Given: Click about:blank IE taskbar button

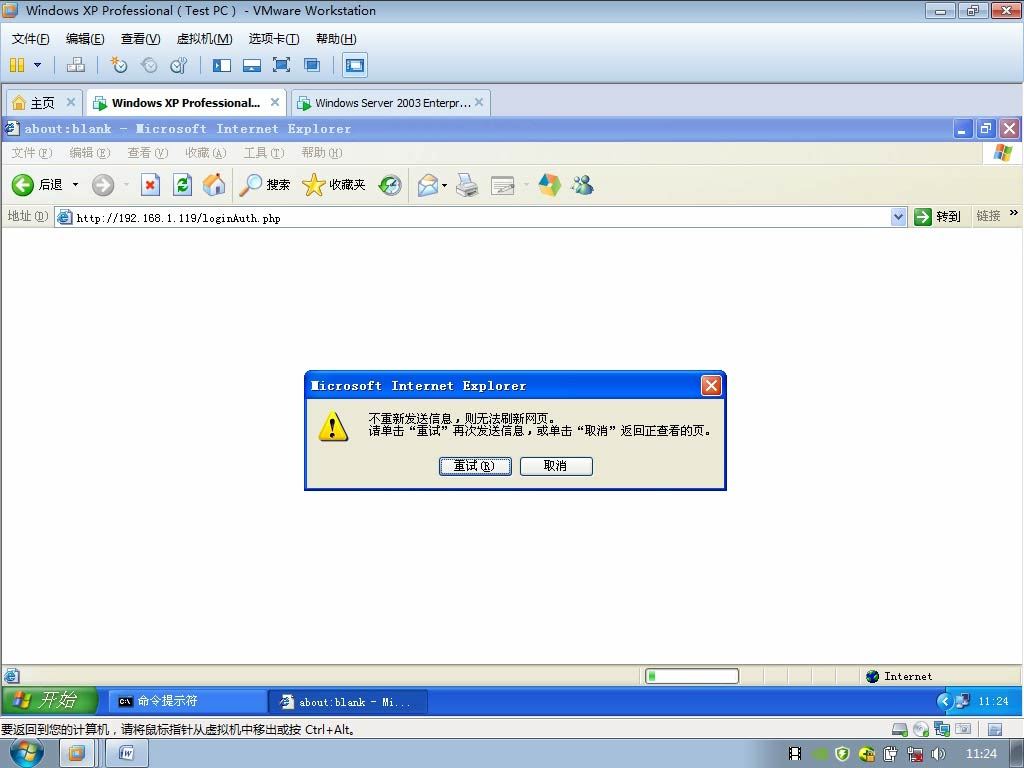Looking at the screenshot, I should [x=348, y=701].
